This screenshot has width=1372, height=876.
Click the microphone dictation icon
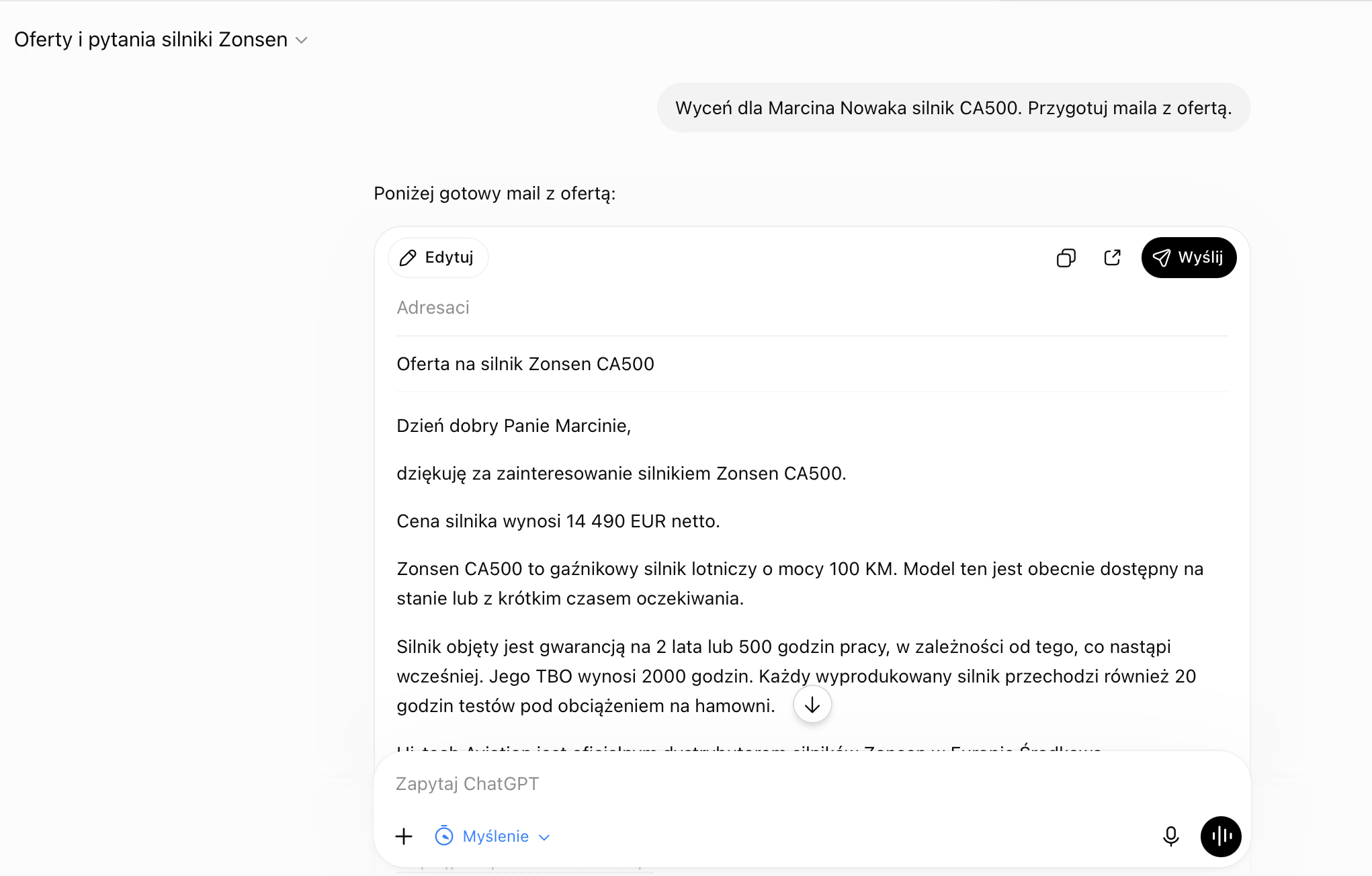pos(1170,836)
